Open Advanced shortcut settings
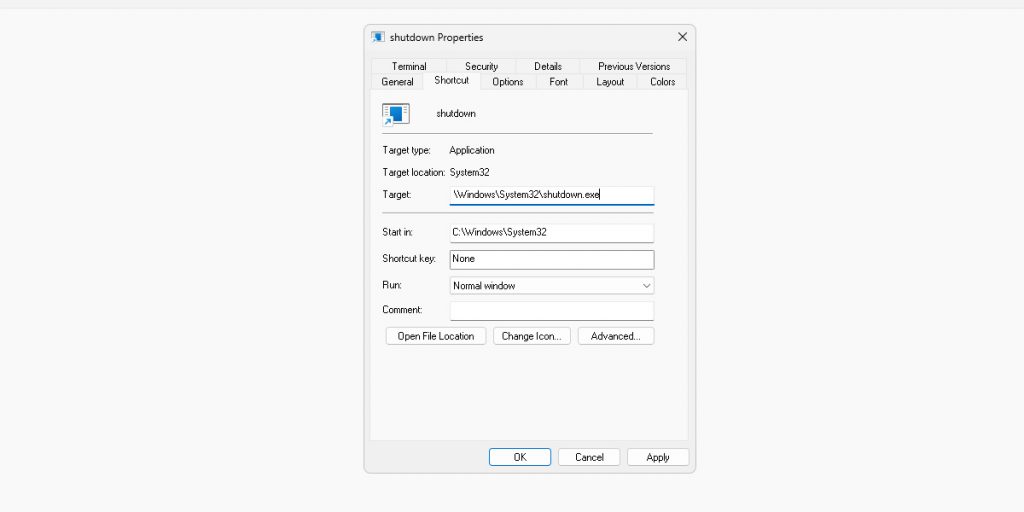The image size is (1024, 512). pos(615,336)
